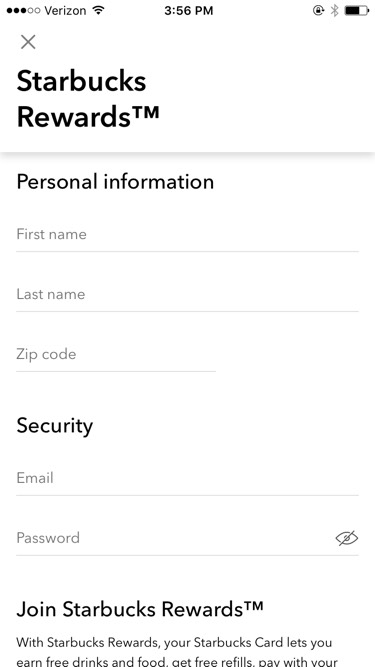Tap the battery indicator icon
Viewport: 375px width, 667px height.
356,11
